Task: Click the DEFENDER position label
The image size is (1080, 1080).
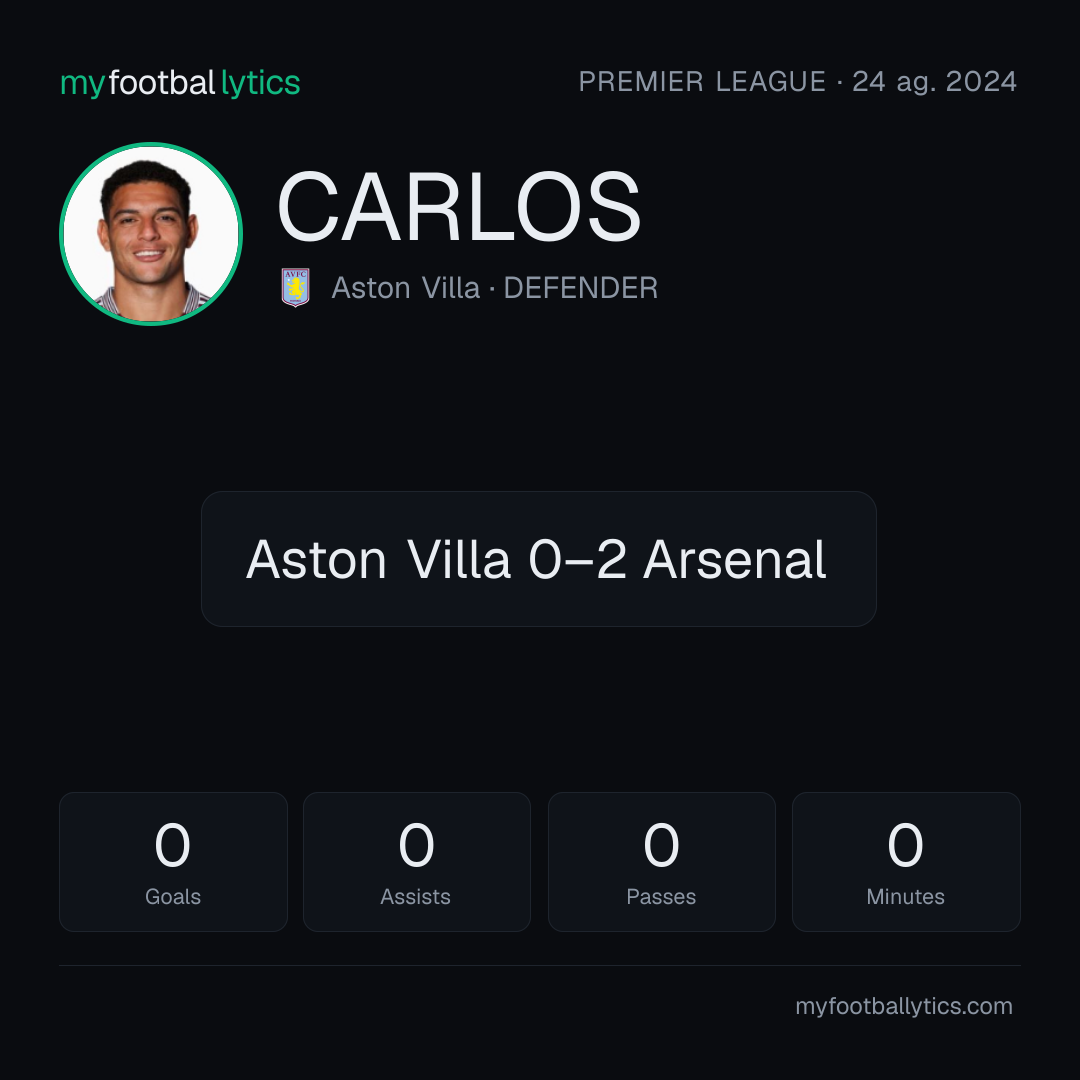Action: point(581,288)
